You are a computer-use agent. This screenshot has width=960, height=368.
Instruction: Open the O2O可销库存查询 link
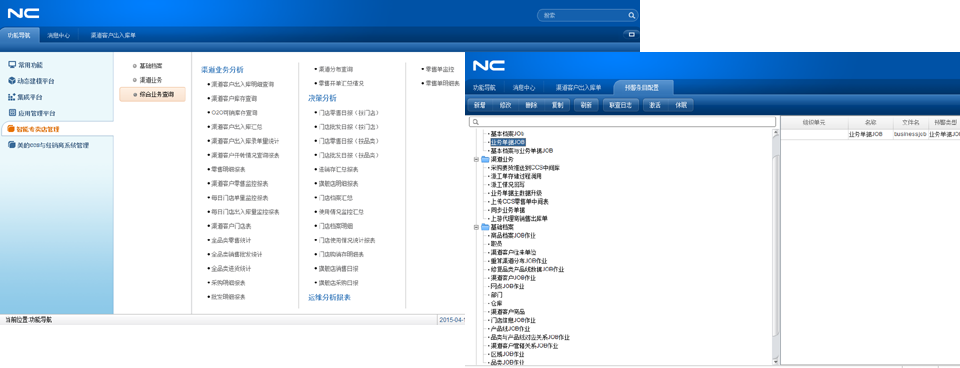click(234, 113)
